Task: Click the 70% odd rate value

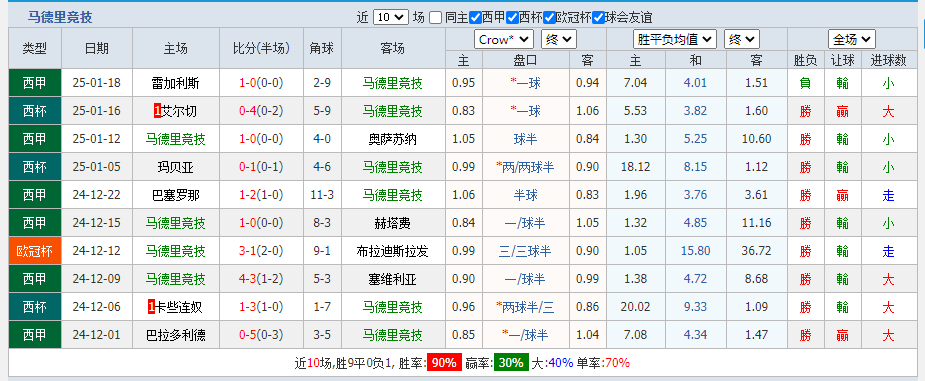Action: [617, 363]
